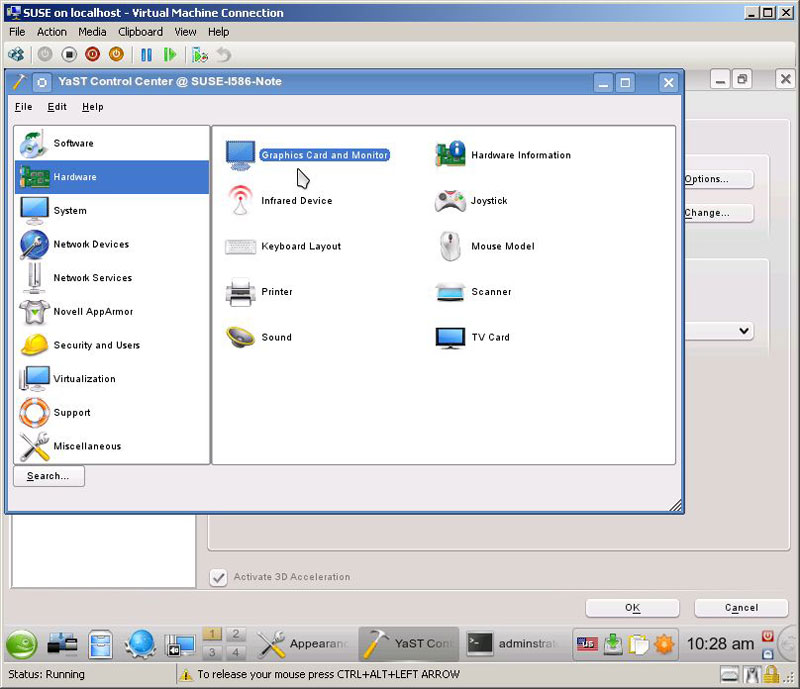Click Options... button in background window
The width and height of the screenshot is (800, 689).
coord(718,179)
